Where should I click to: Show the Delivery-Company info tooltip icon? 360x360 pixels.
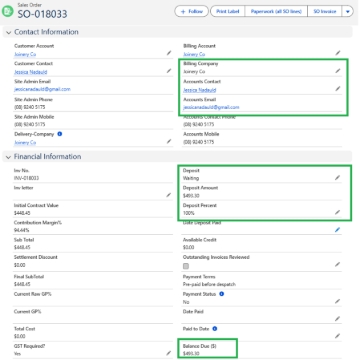click(60, 134)
